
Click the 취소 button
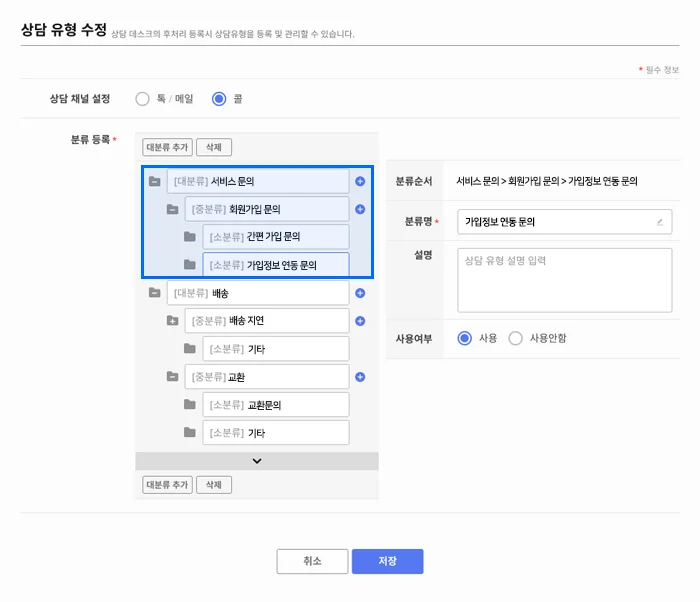(x=312, y=561)
